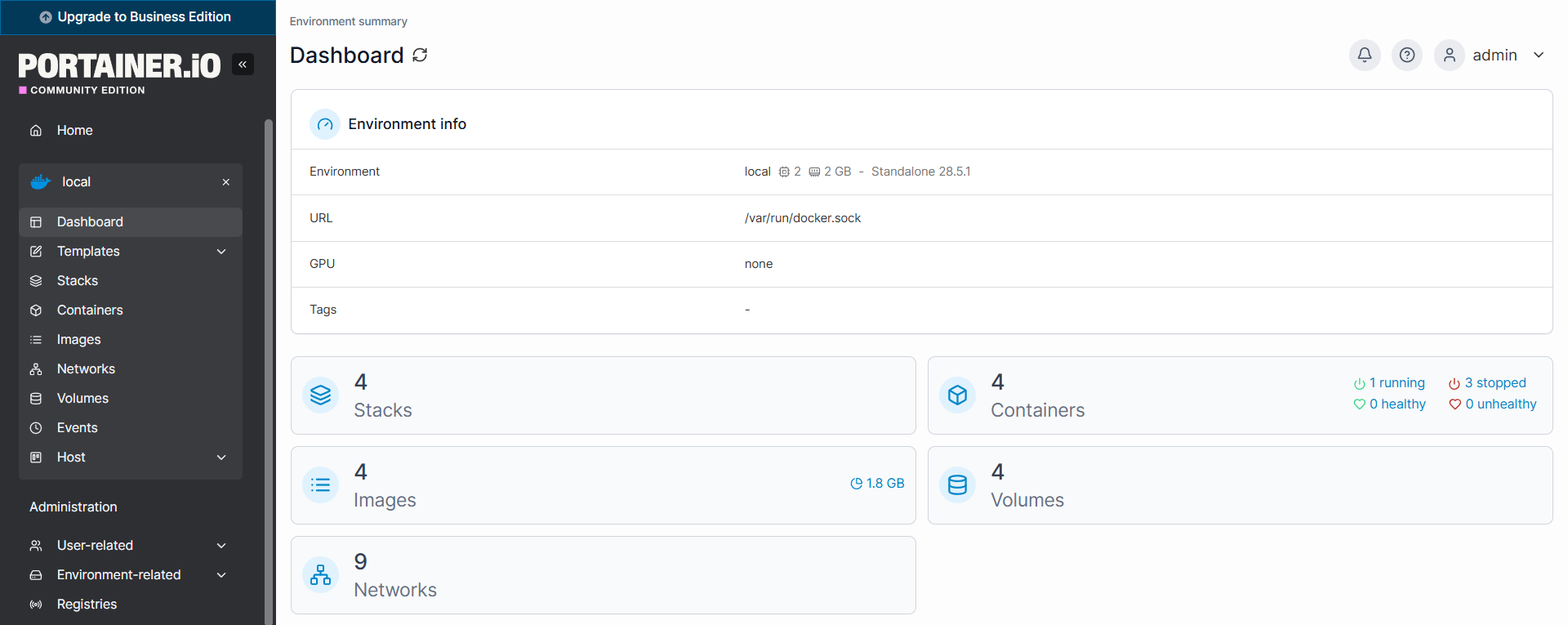Click Upgrade to Business Edition banner
1568x625 pixels.
pyautogui.click(x=138, y=17)
